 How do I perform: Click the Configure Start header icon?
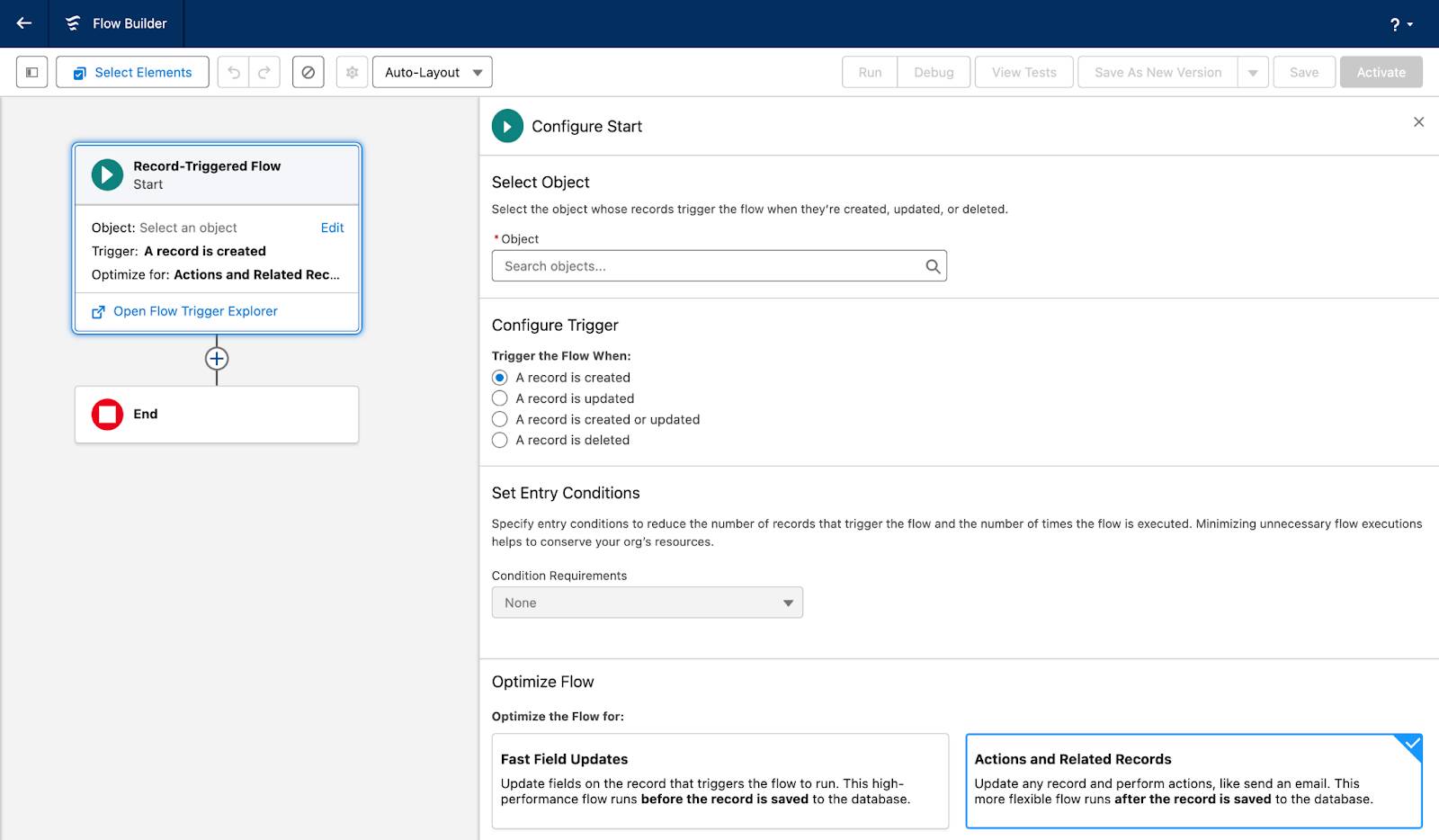pos(507,126)
